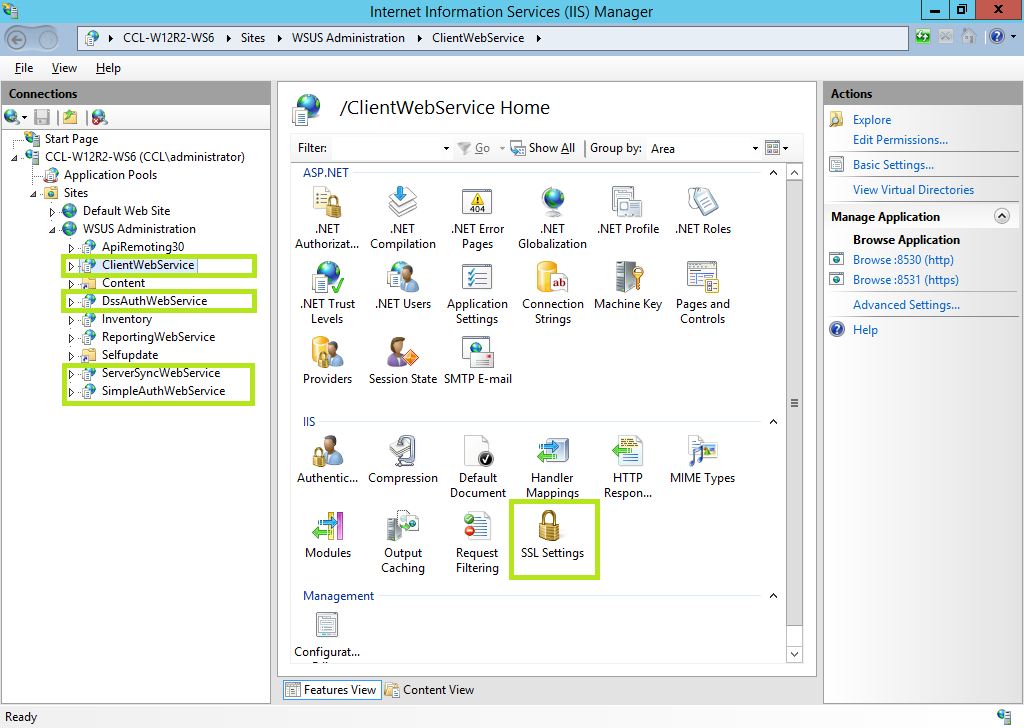
Task: Open the Group by Area dropdown
Action: pyautogui.click(x=755, y=148)
